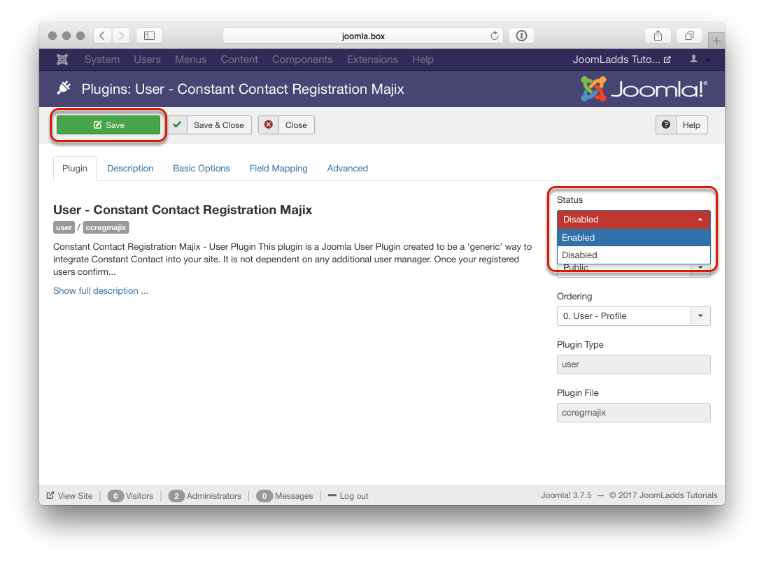
Task: Click the Close button label
Action: pyautogui.click(x=296, y=125)
